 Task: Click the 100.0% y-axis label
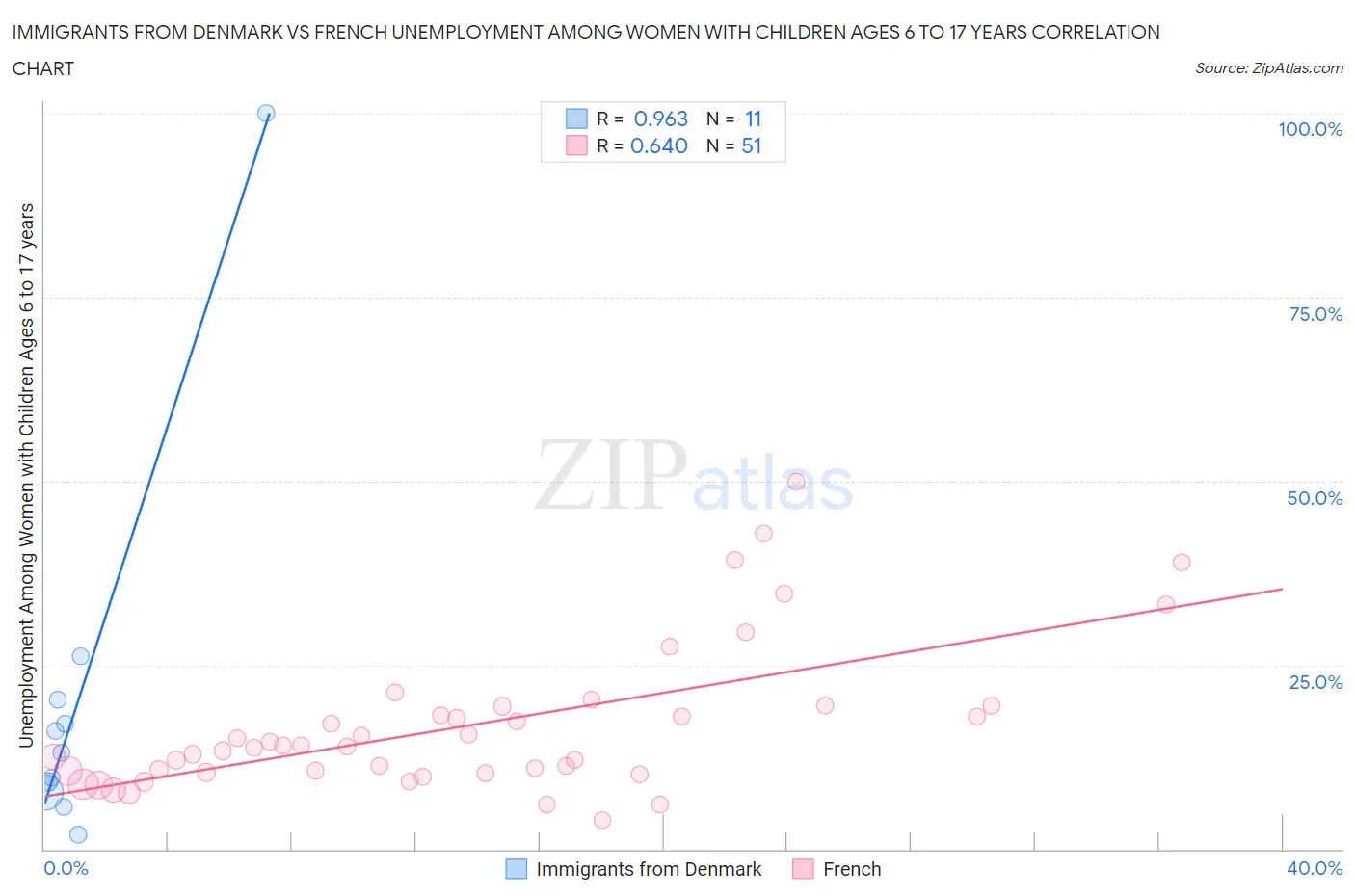[x=1311, y=129]
